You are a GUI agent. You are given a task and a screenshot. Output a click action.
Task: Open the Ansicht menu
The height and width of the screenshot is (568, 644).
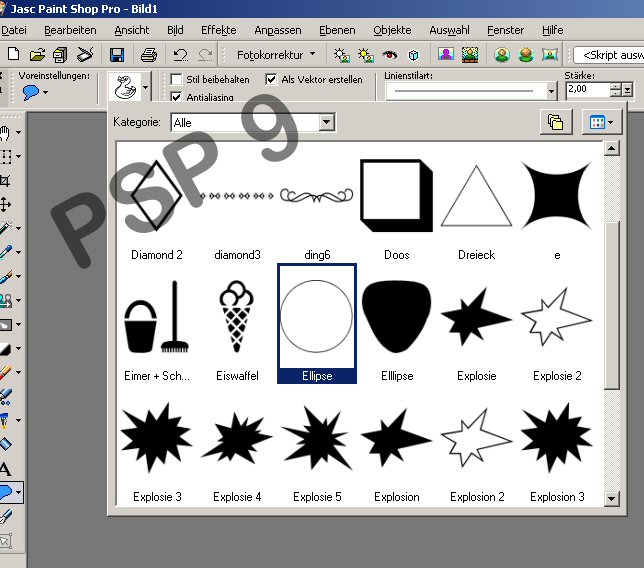131,30
